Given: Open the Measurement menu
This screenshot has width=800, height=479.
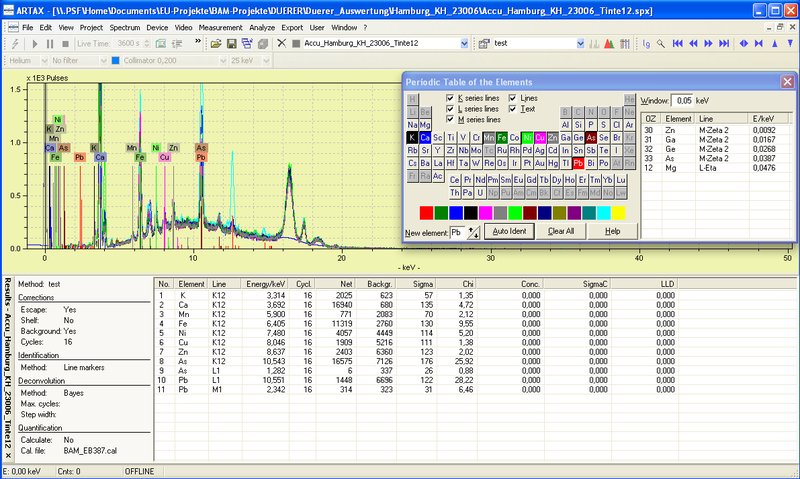Looking at the screenshot, I should click(220, 28).
